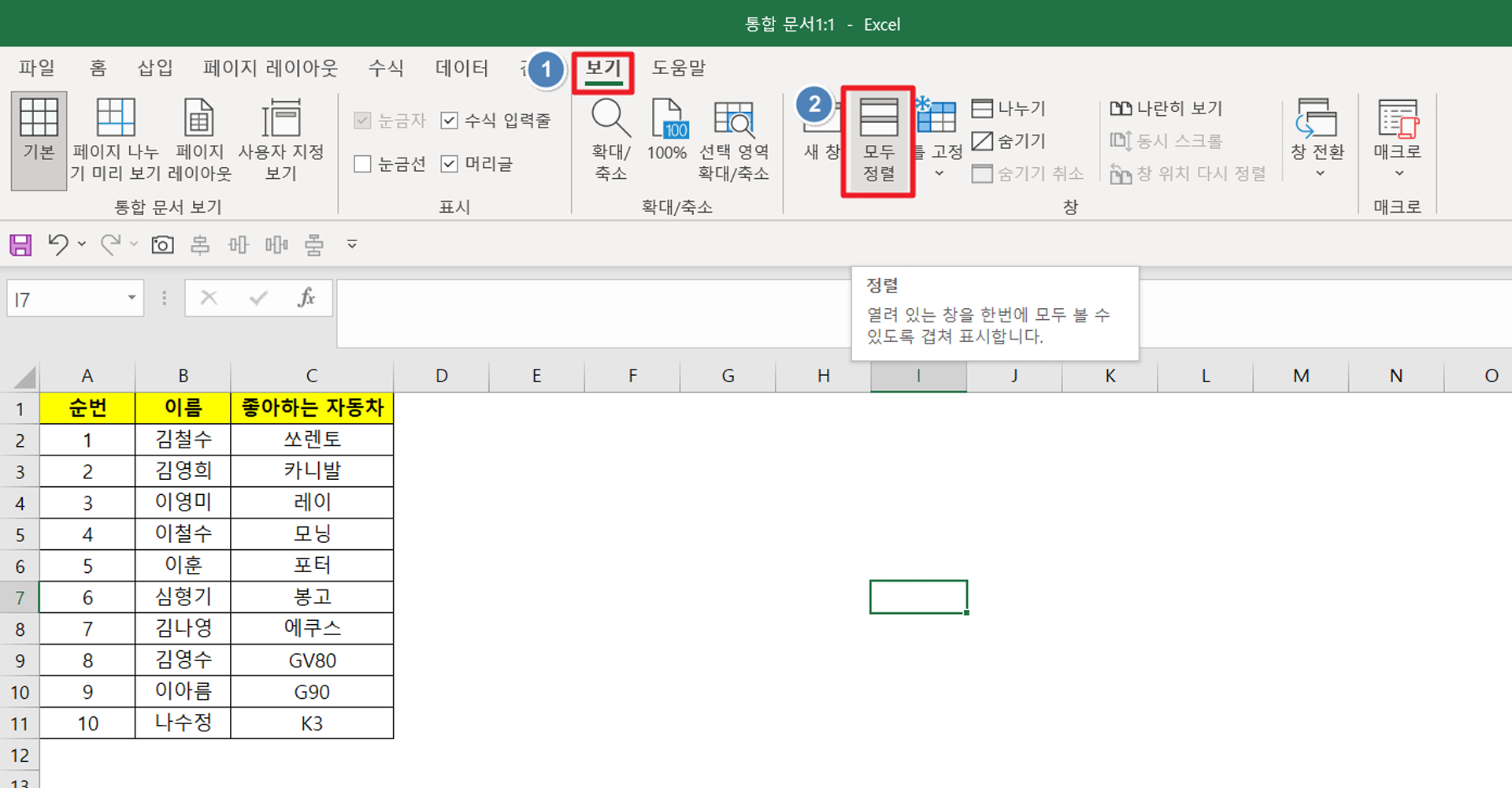Click 모두 정렬 arrange all windows
The image size is (1512, 788).
coord(878,140)
